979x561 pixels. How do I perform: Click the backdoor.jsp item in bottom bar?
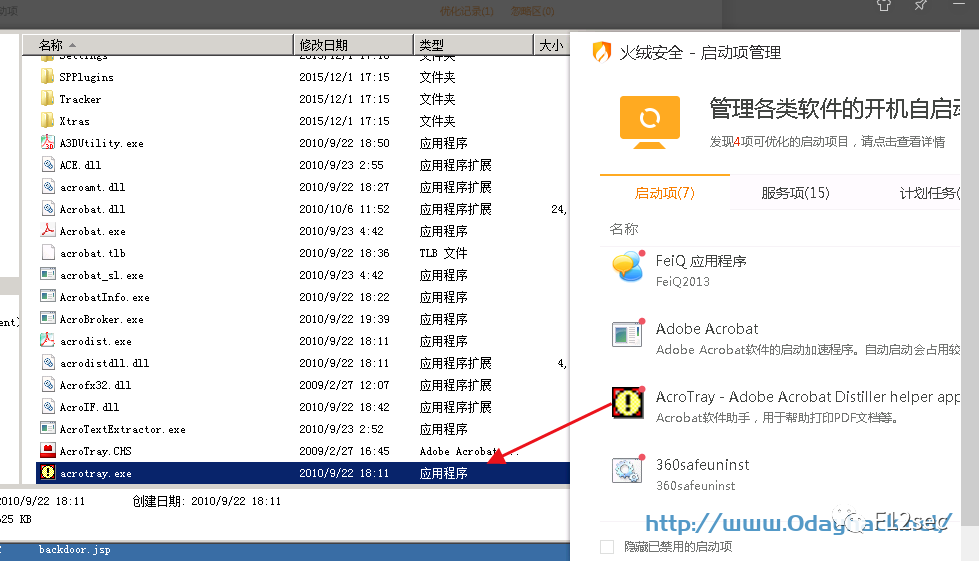click(74, 550)
